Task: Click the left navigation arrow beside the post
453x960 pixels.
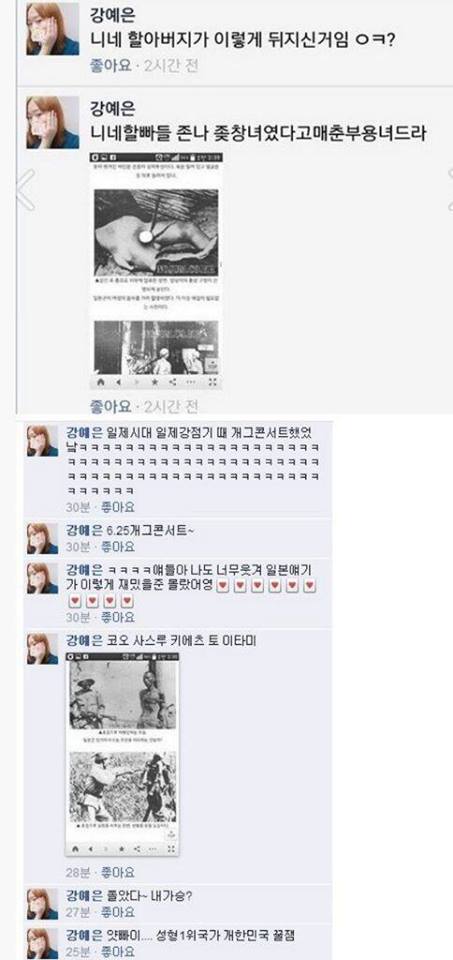Action: click(25, 190)
